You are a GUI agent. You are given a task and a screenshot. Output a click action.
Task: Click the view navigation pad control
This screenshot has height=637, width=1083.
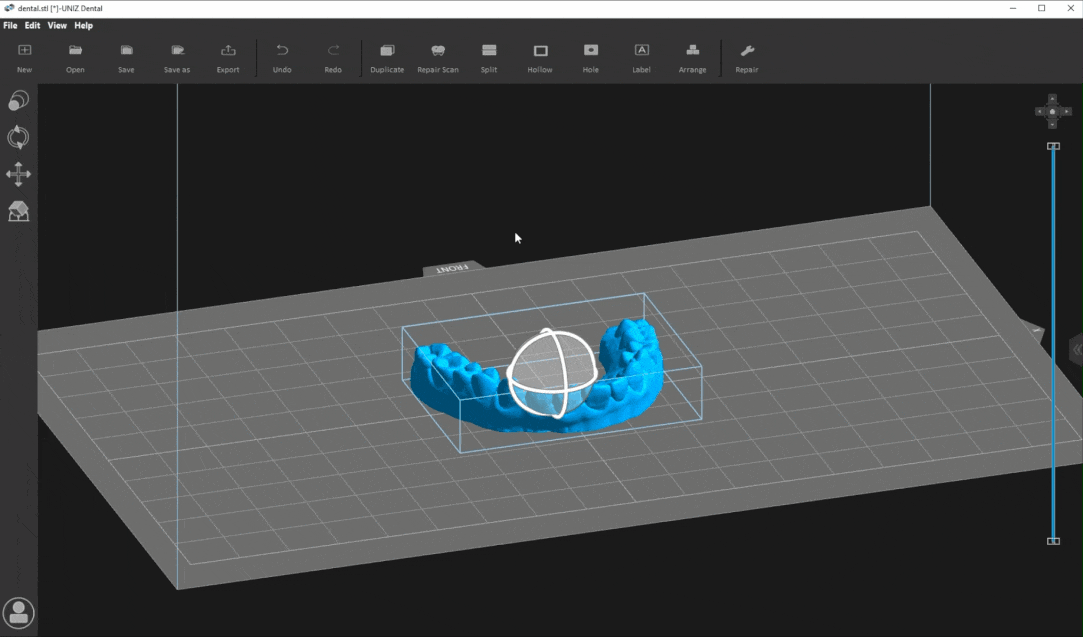coord(1052,112)
